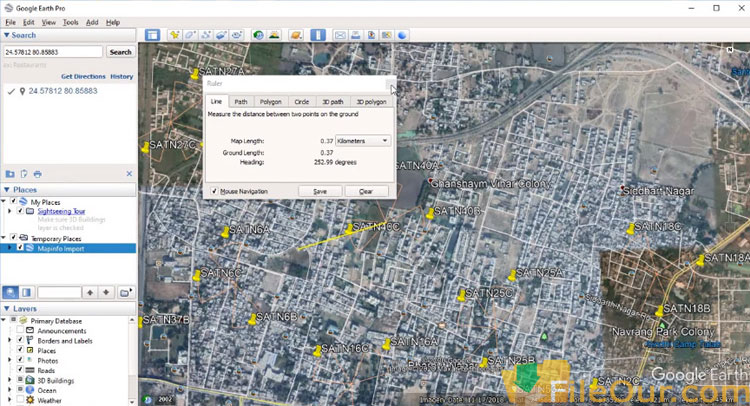Click the Get Directions link
The width and height of the screenshot is (750, 406).
pos(83,76)
